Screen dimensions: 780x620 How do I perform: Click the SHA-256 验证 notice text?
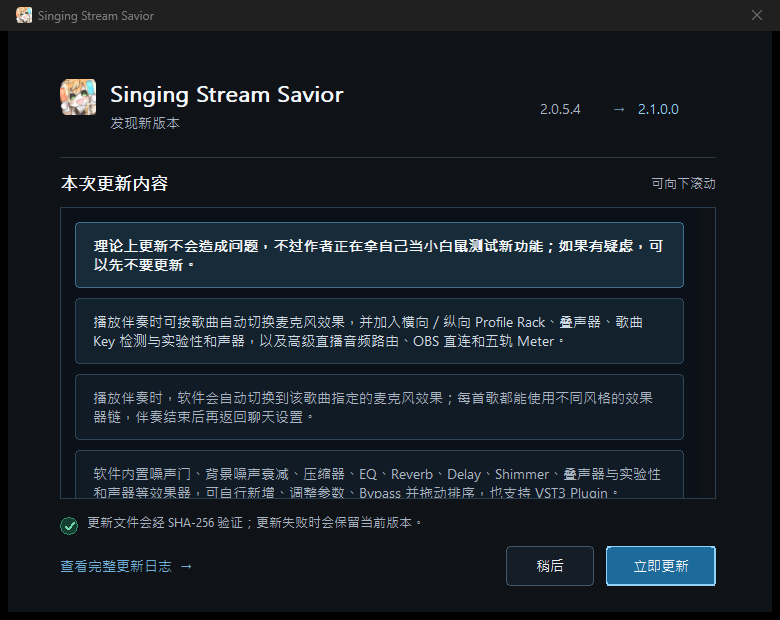pyautogui.click(x=255, y=522)
